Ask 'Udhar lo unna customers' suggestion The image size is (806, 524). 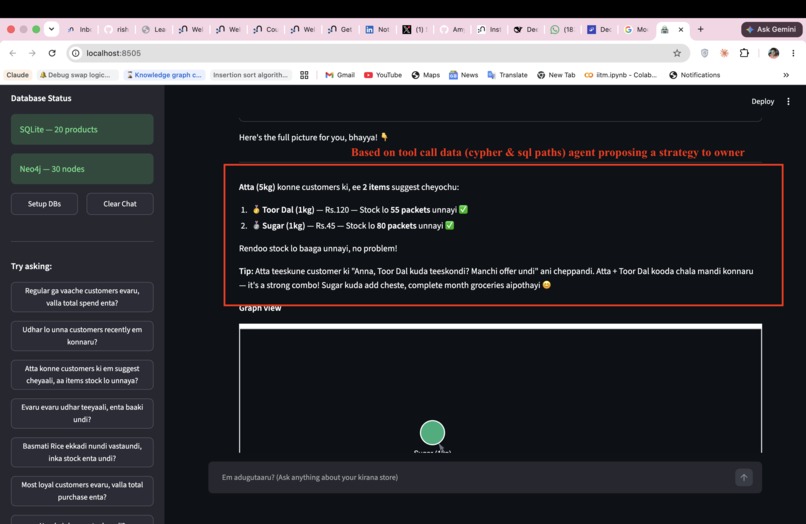(x=82, y=335)
